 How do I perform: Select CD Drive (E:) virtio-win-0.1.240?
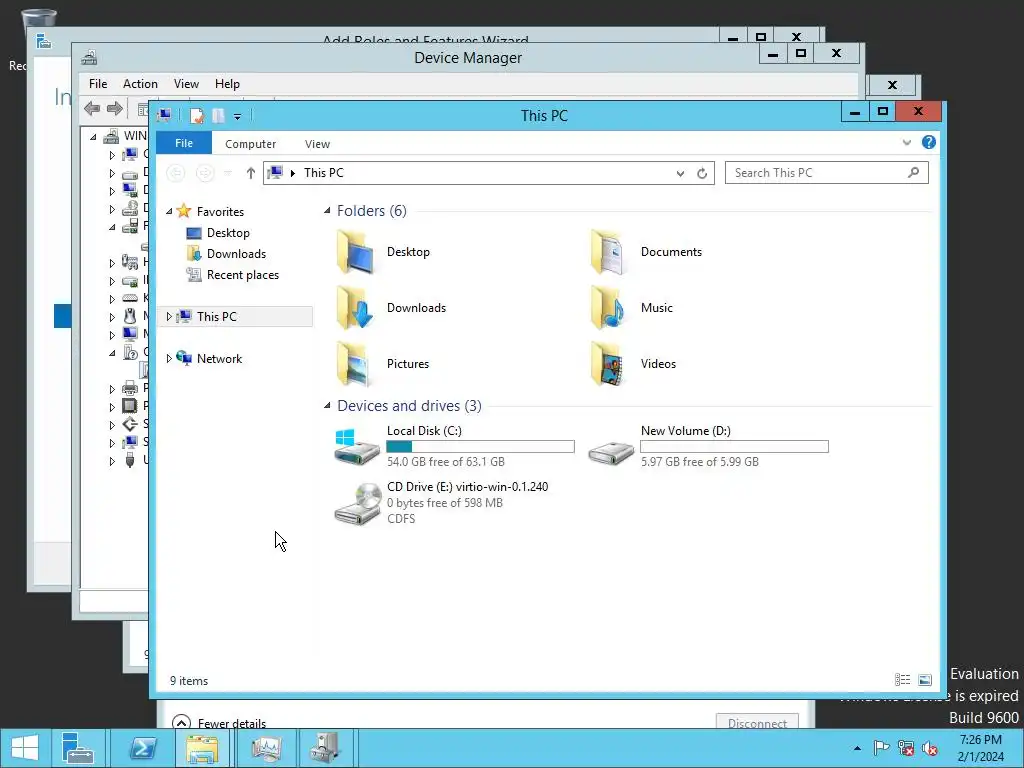click(x=441, y=503)
